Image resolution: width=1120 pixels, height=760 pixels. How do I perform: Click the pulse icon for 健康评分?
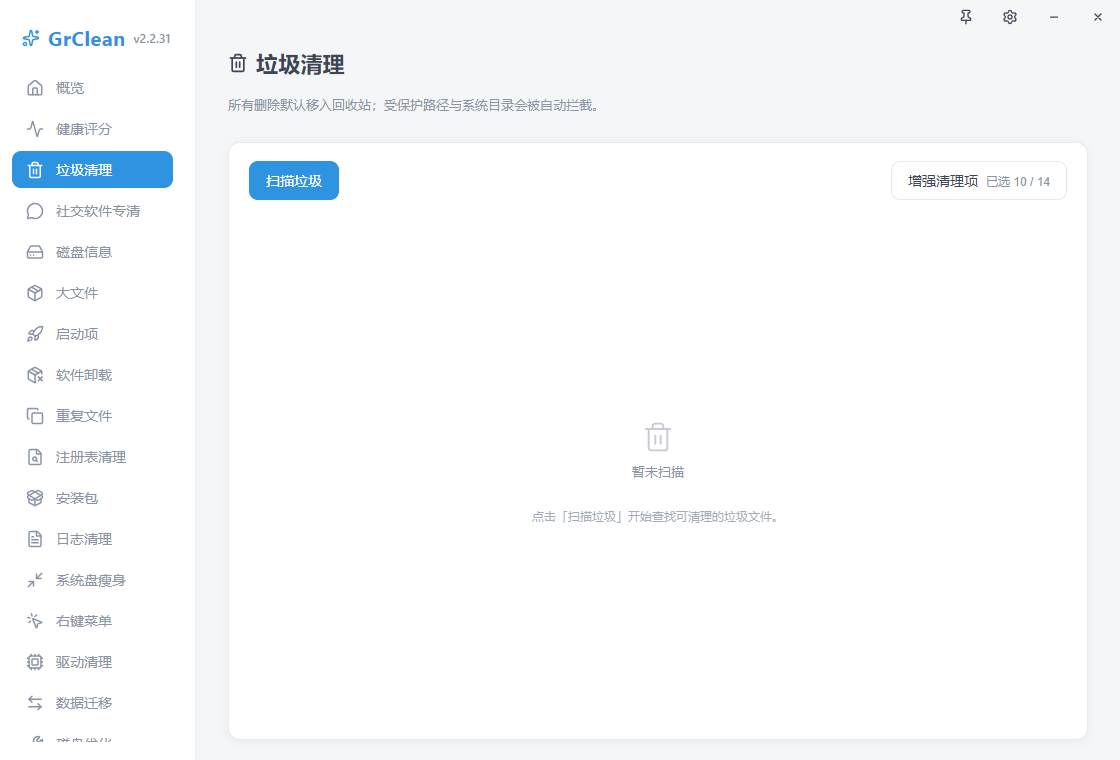tap(35, 129)
